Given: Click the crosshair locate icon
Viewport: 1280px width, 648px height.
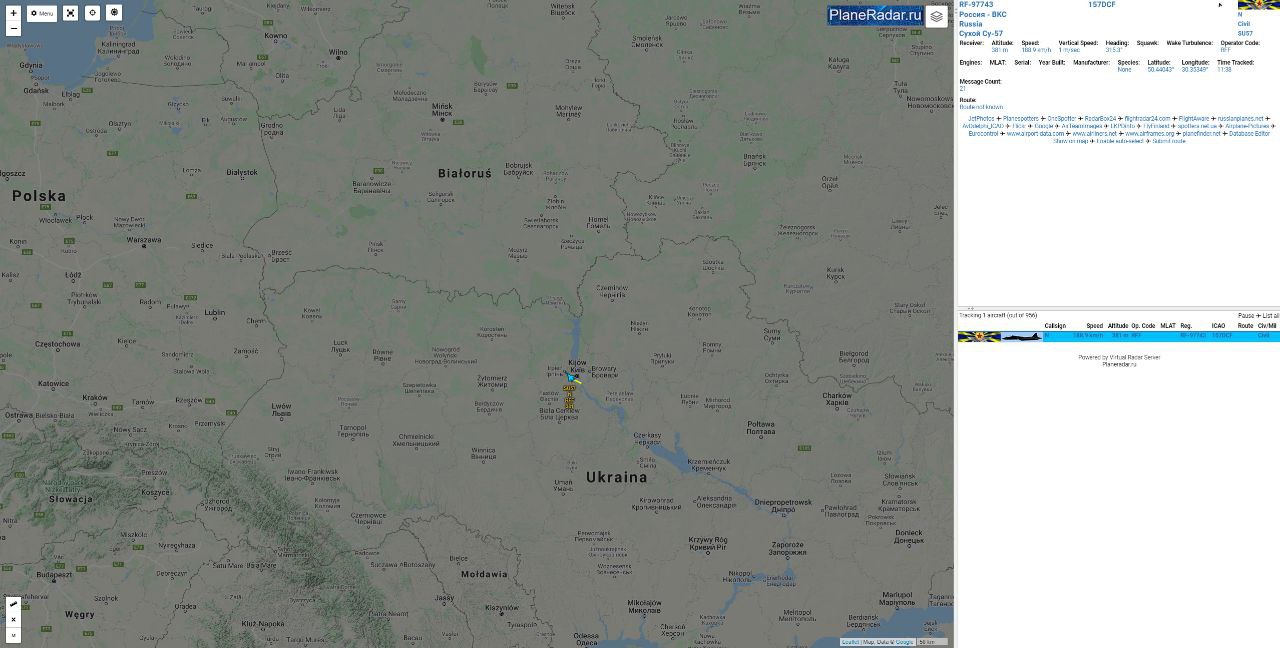Looking at the screenshot, I should point(92,13).
